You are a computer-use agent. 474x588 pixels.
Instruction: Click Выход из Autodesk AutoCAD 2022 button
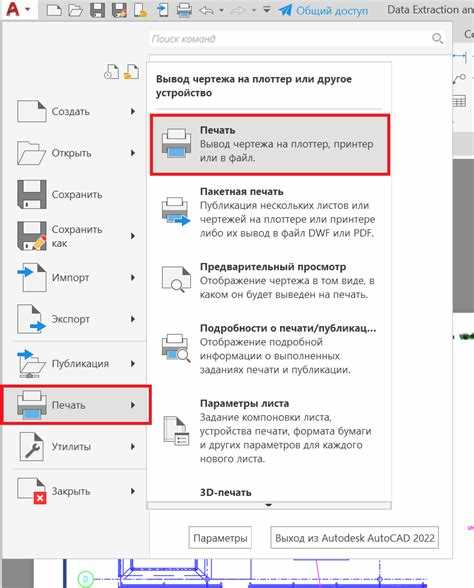(355, 538)
